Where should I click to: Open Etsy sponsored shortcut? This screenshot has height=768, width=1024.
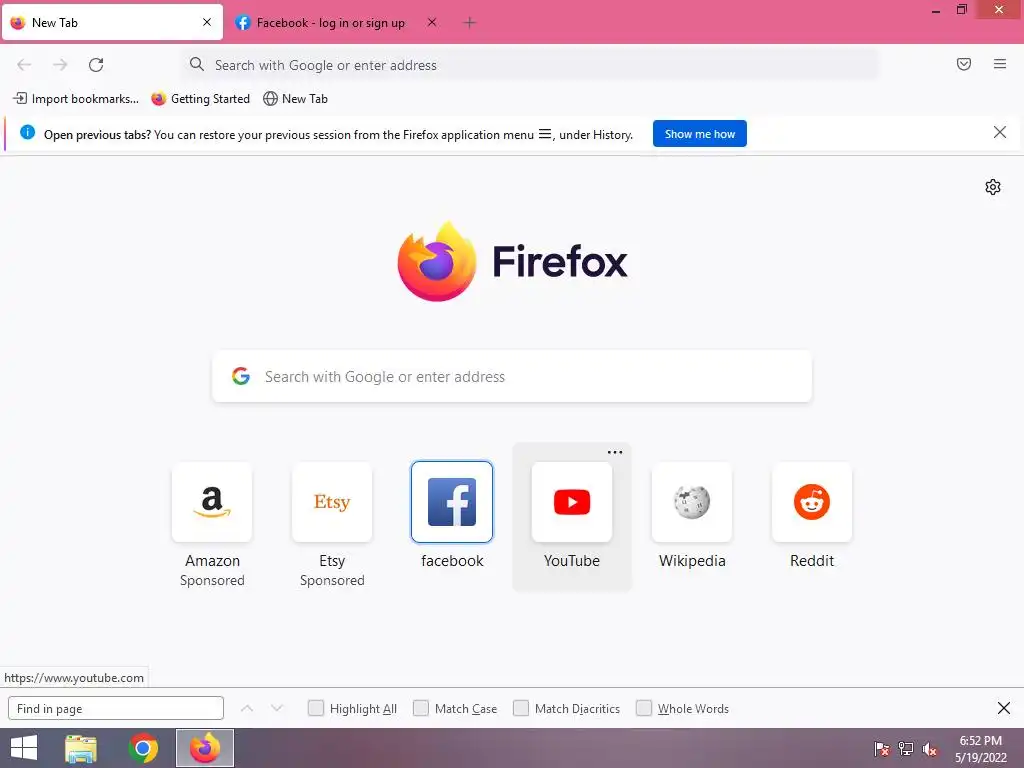[x=332, y=502]
